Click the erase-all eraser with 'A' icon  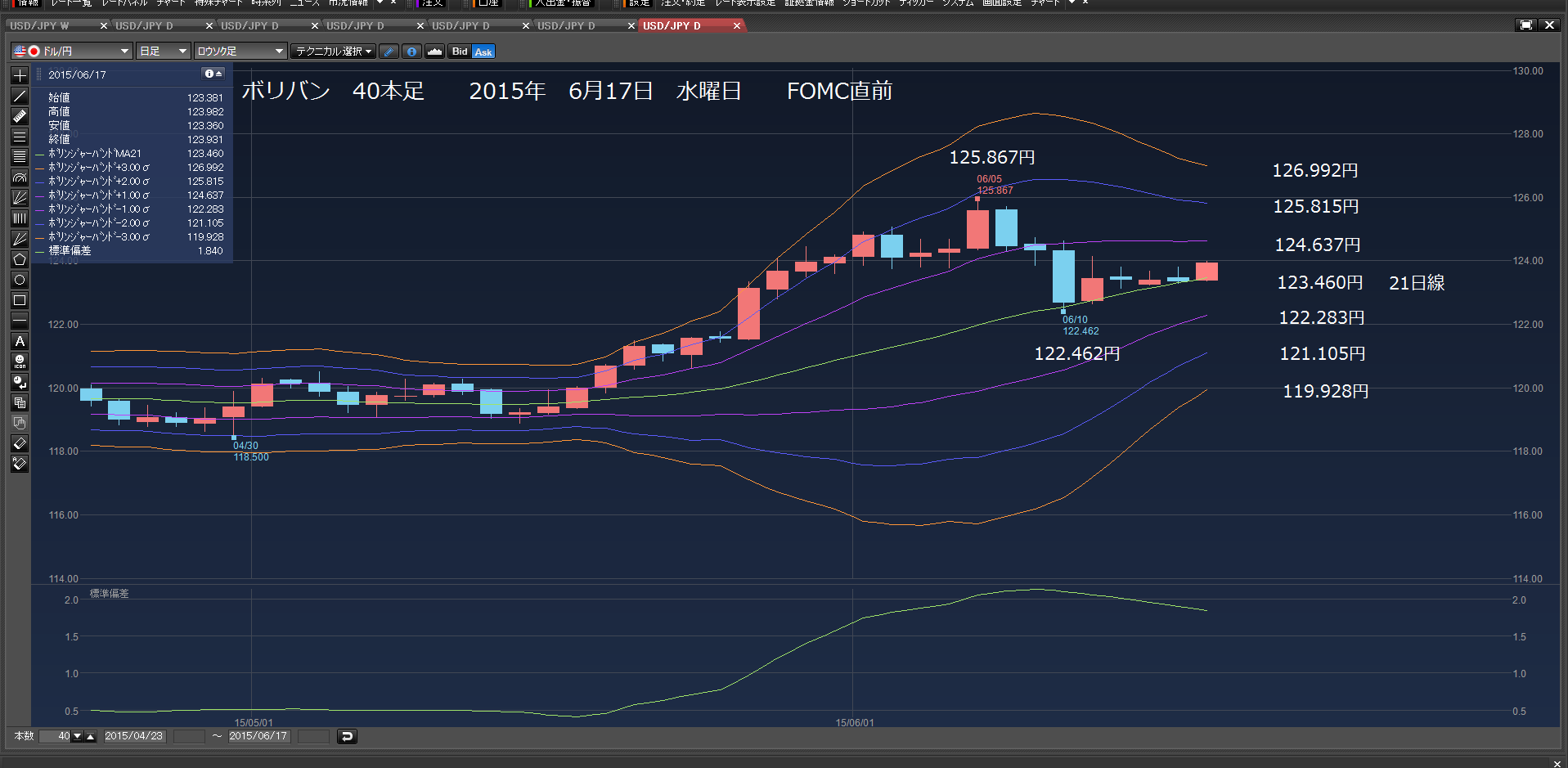click(20, 464)
